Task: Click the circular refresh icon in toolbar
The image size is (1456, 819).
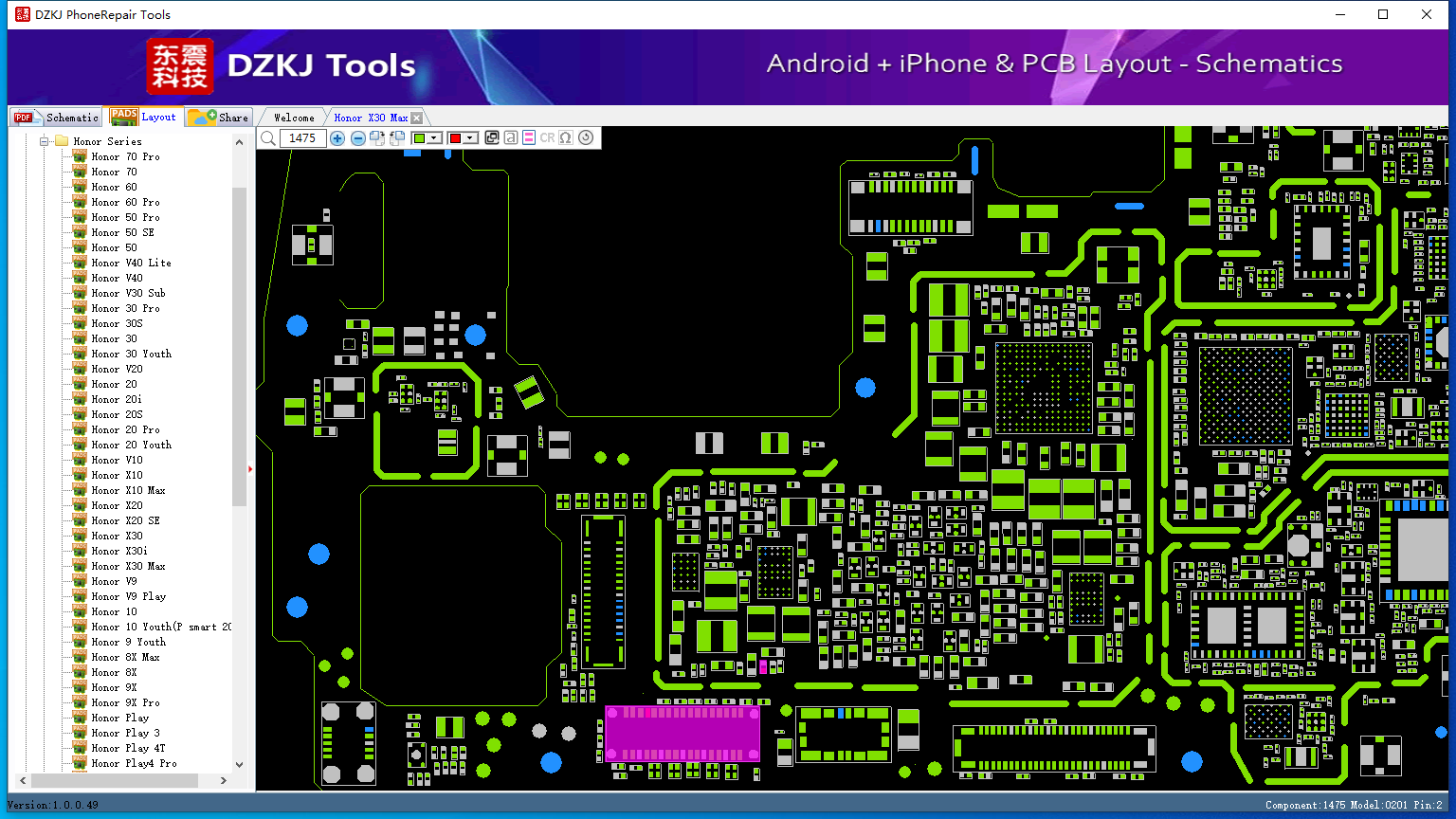Action: click(x=586, y=138)
